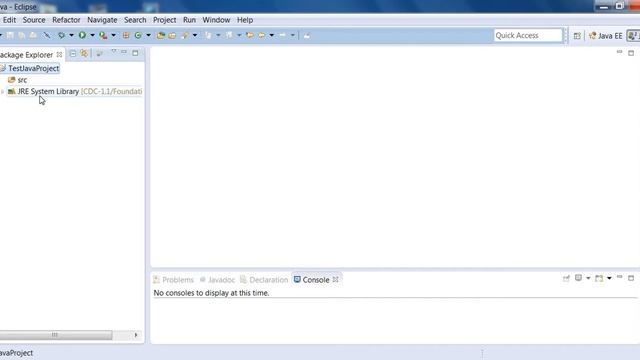Open the New Java Class dropdown arrow

click(x=149, y=36)
